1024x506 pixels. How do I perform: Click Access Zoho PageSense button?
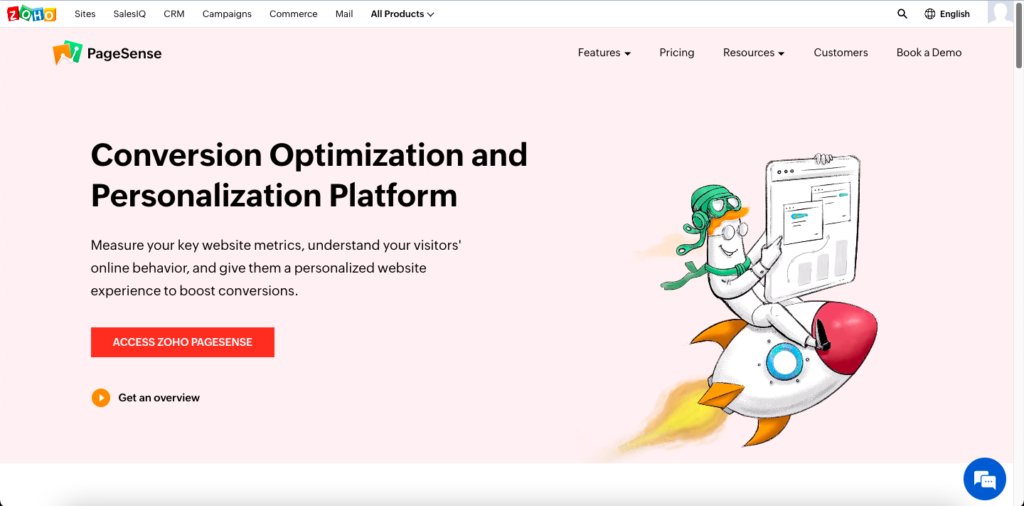click(182, 342)
